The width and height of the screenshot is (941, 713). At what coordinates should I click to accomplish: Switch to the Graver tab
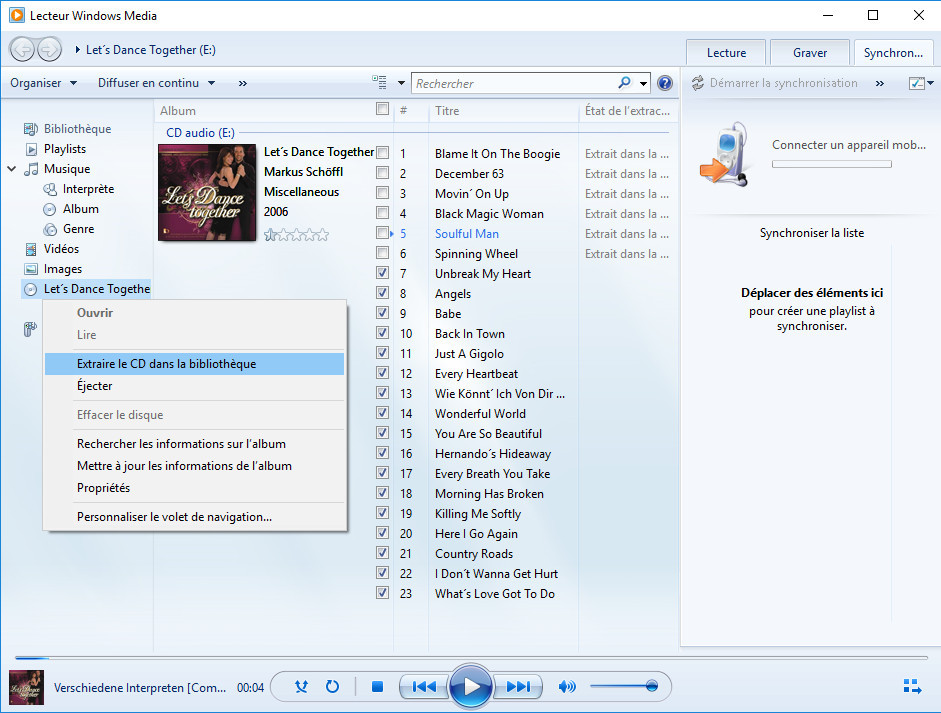point(810,53)
